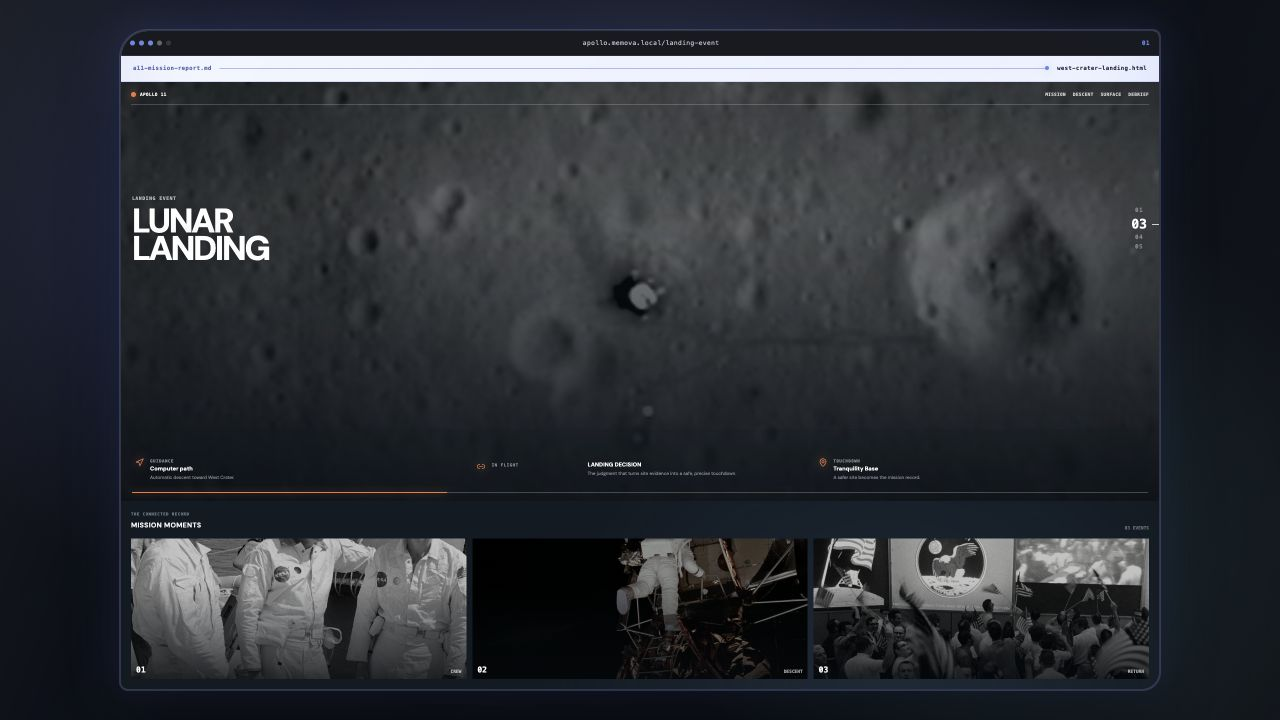The image size is (1280, 720).
Task: Select the west-crater-landing.html file label
Action: 1101,68
